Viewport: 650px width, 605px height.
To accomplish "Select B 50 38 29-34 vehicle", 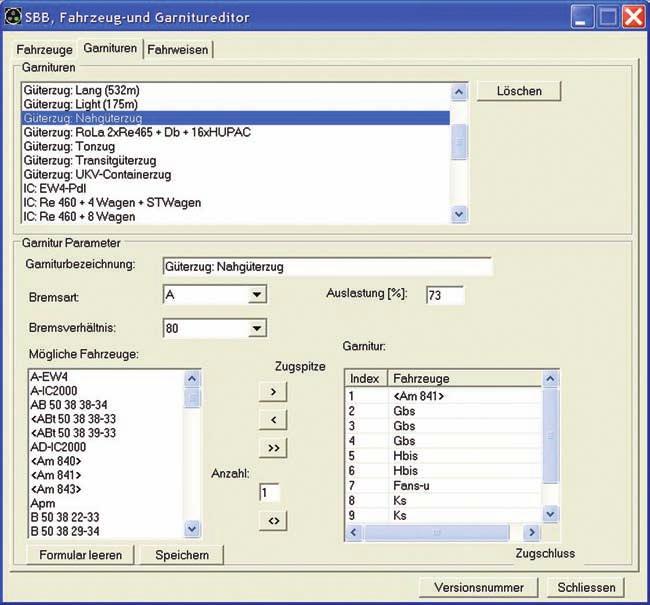I will [107, 532].
